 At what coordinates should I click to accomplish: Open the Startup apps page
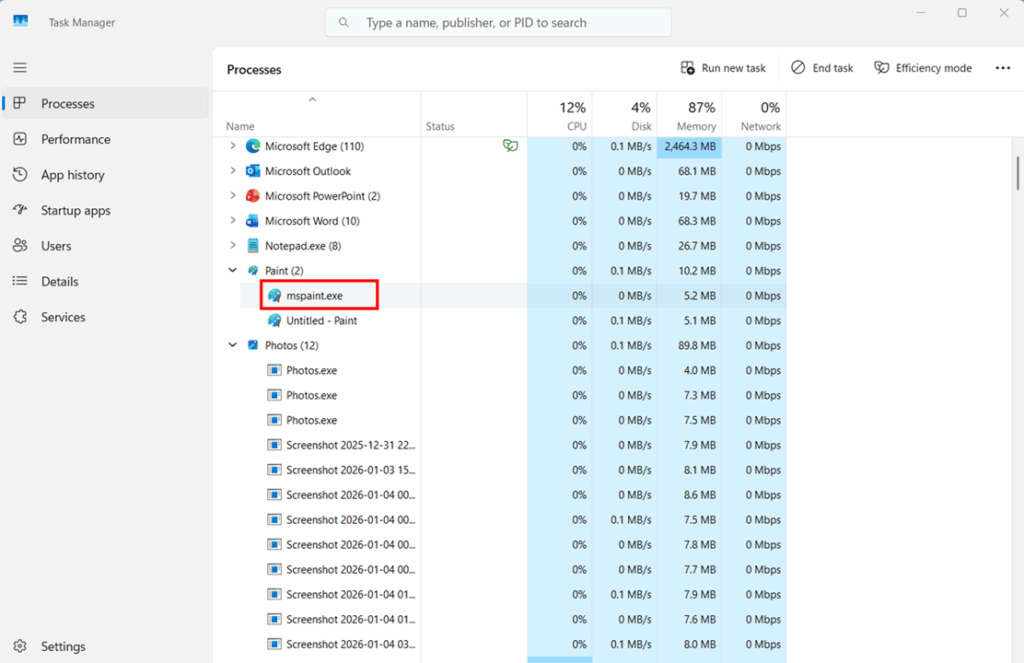pos(105,210)
